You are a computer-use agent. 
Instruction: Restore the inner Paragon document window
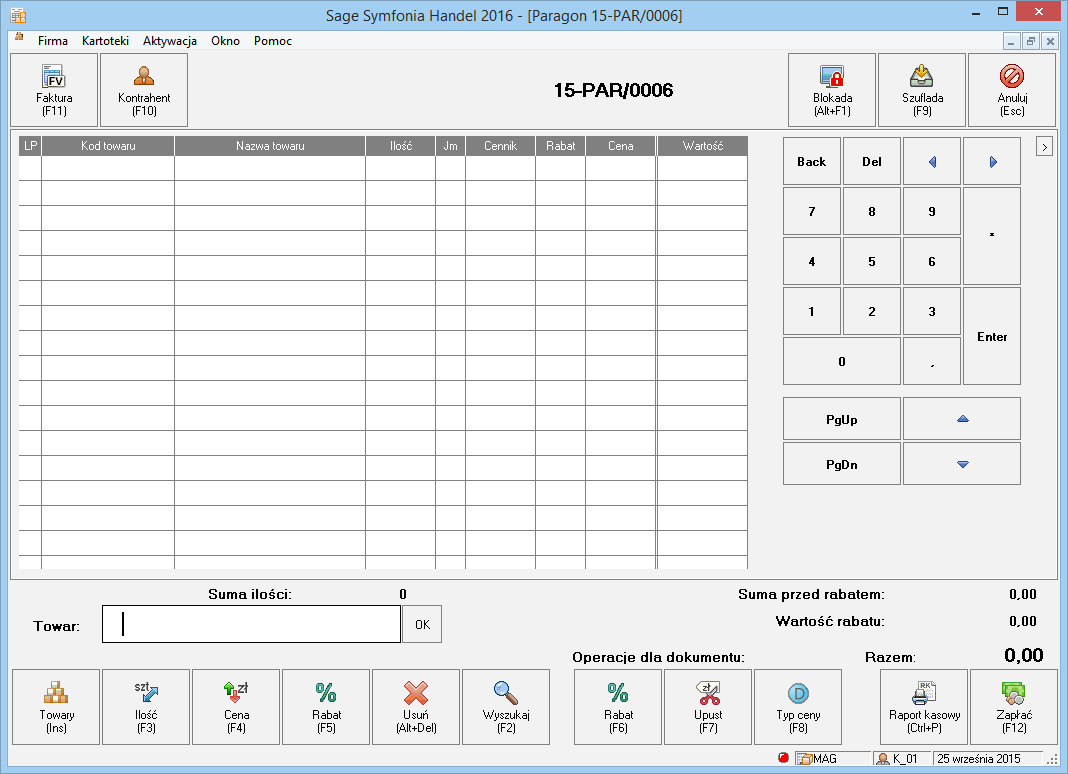pyautogui.click(x=1031, y=42)
